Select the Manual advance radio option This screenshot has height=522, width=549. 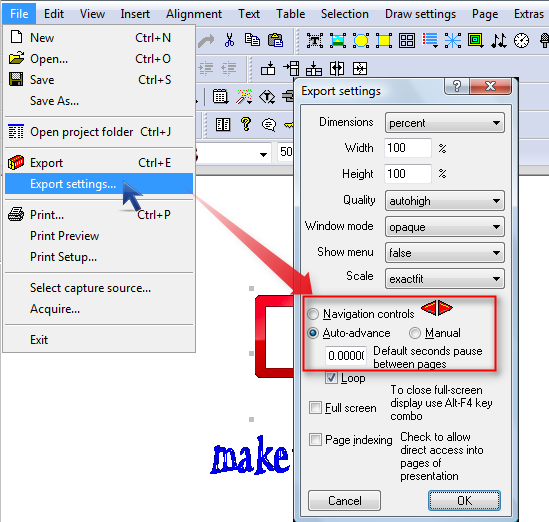[415, 333]
